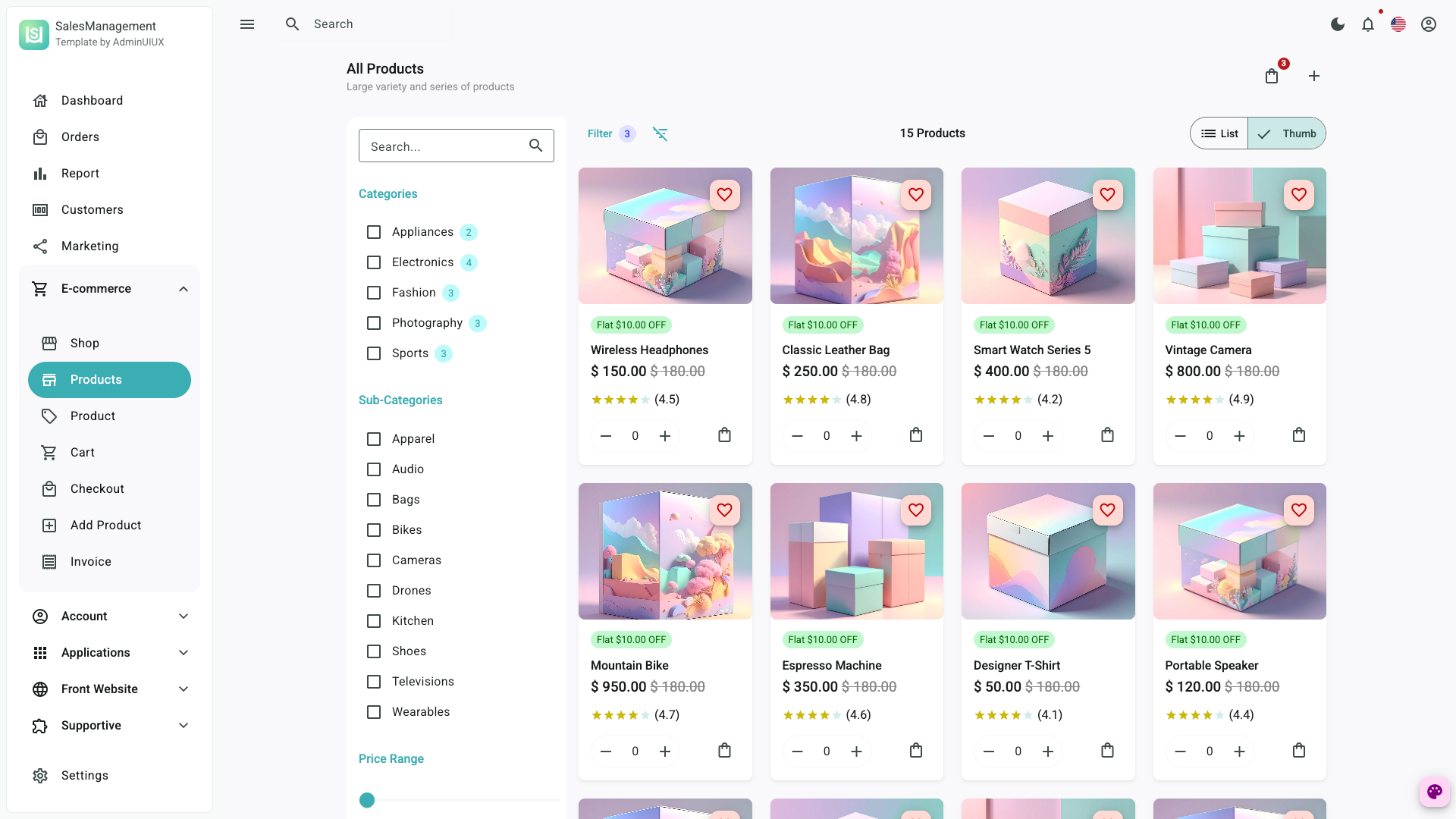The image size is (1456, 819).
Task: Click the Price Range slider handle
Action: pos(367,800)
